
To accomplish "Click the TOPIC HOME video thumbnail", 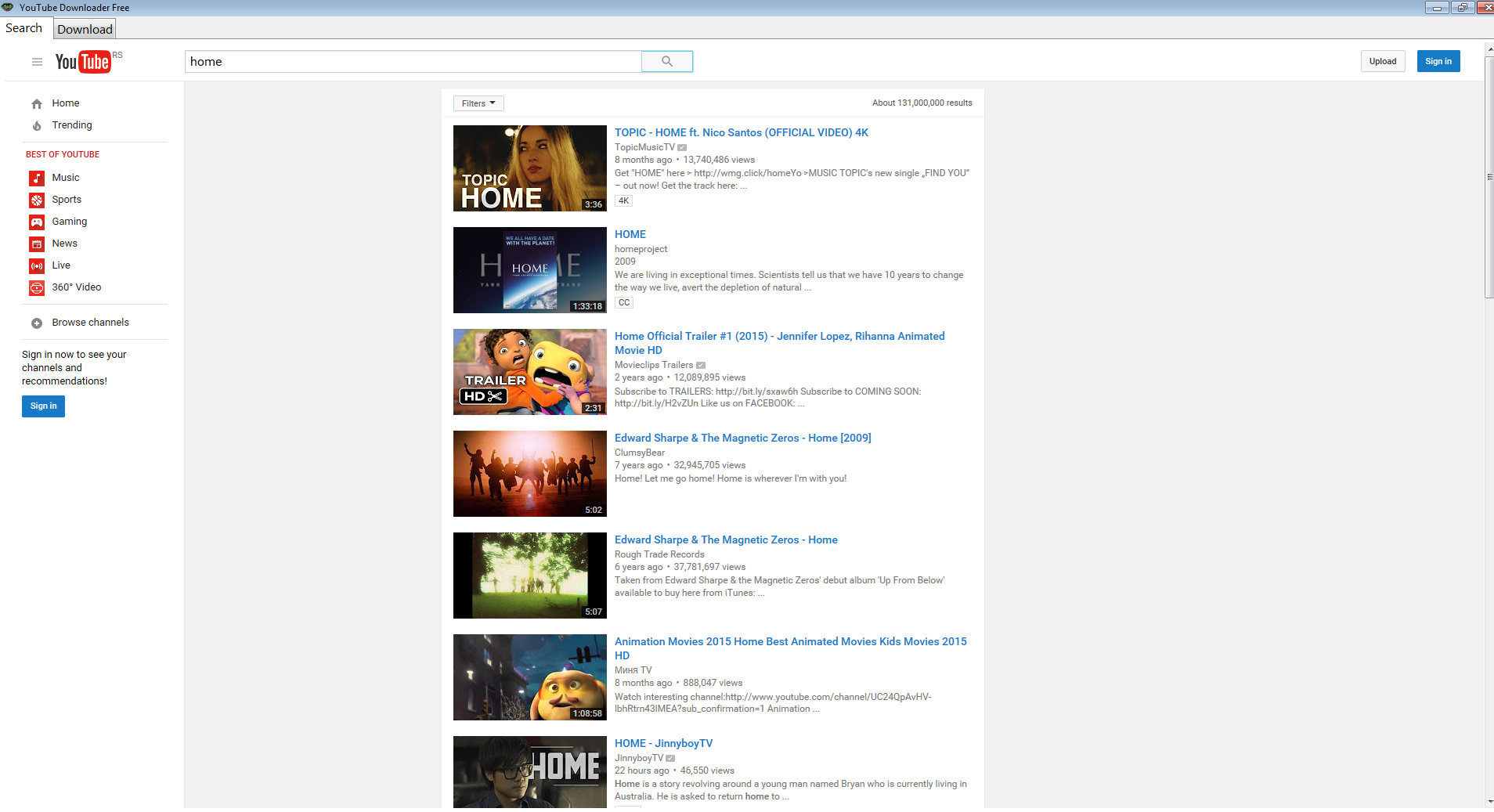I will [x=530, y=168].
